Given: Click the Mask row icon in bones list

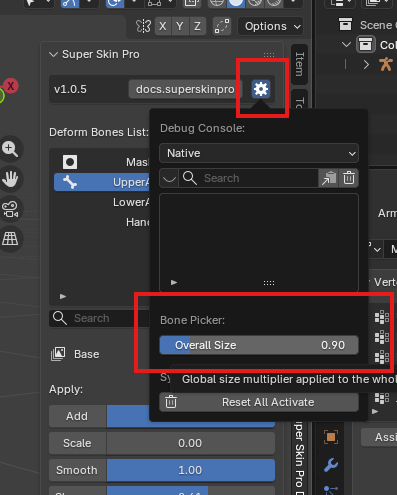Looking at the screenshot, I should click(x=70, y=162).
